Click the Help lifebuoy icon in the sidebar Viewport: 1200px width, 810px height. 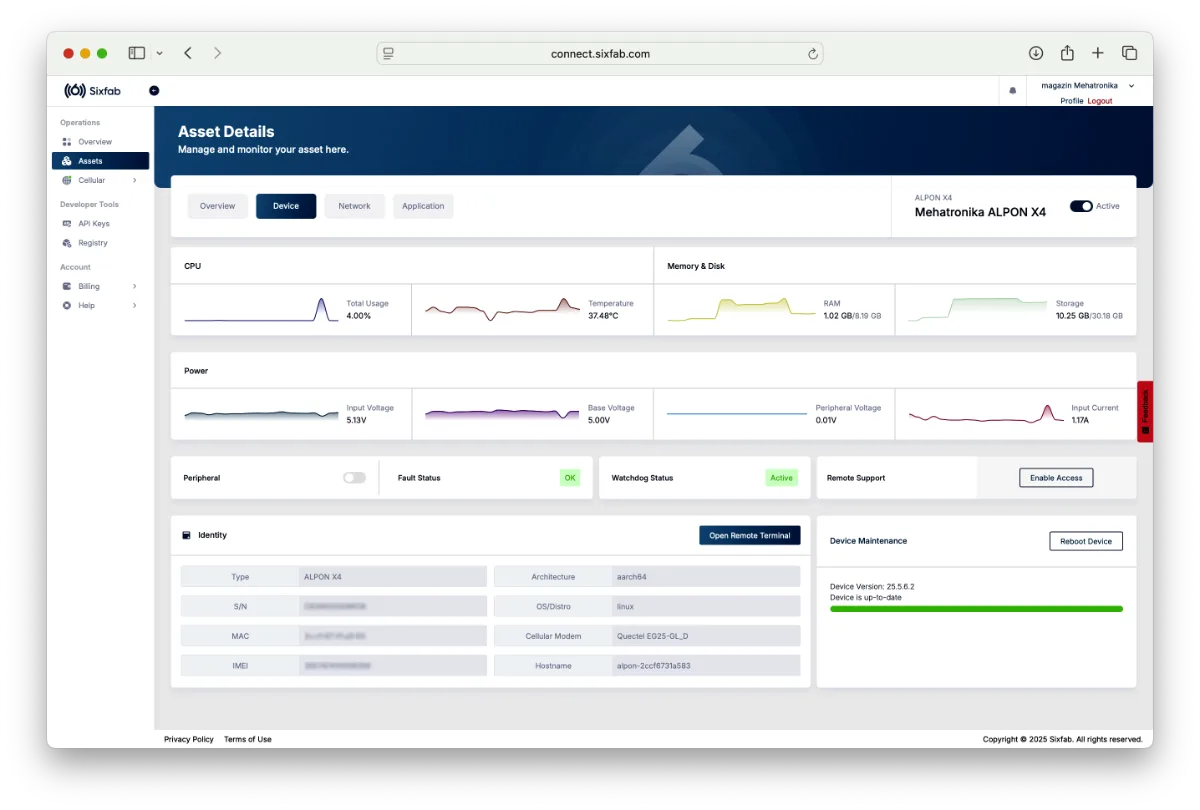coord(67,305)
